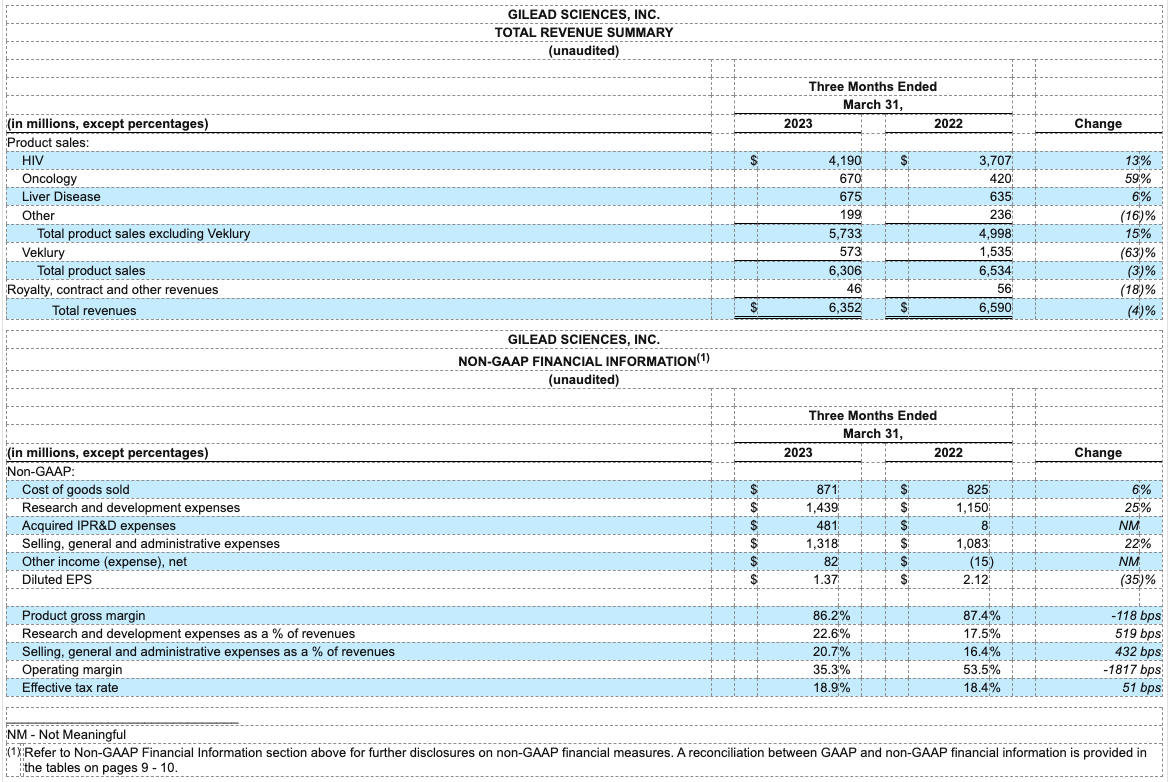Select effective tax rate change 51 bps

(x=1142, y=687)
